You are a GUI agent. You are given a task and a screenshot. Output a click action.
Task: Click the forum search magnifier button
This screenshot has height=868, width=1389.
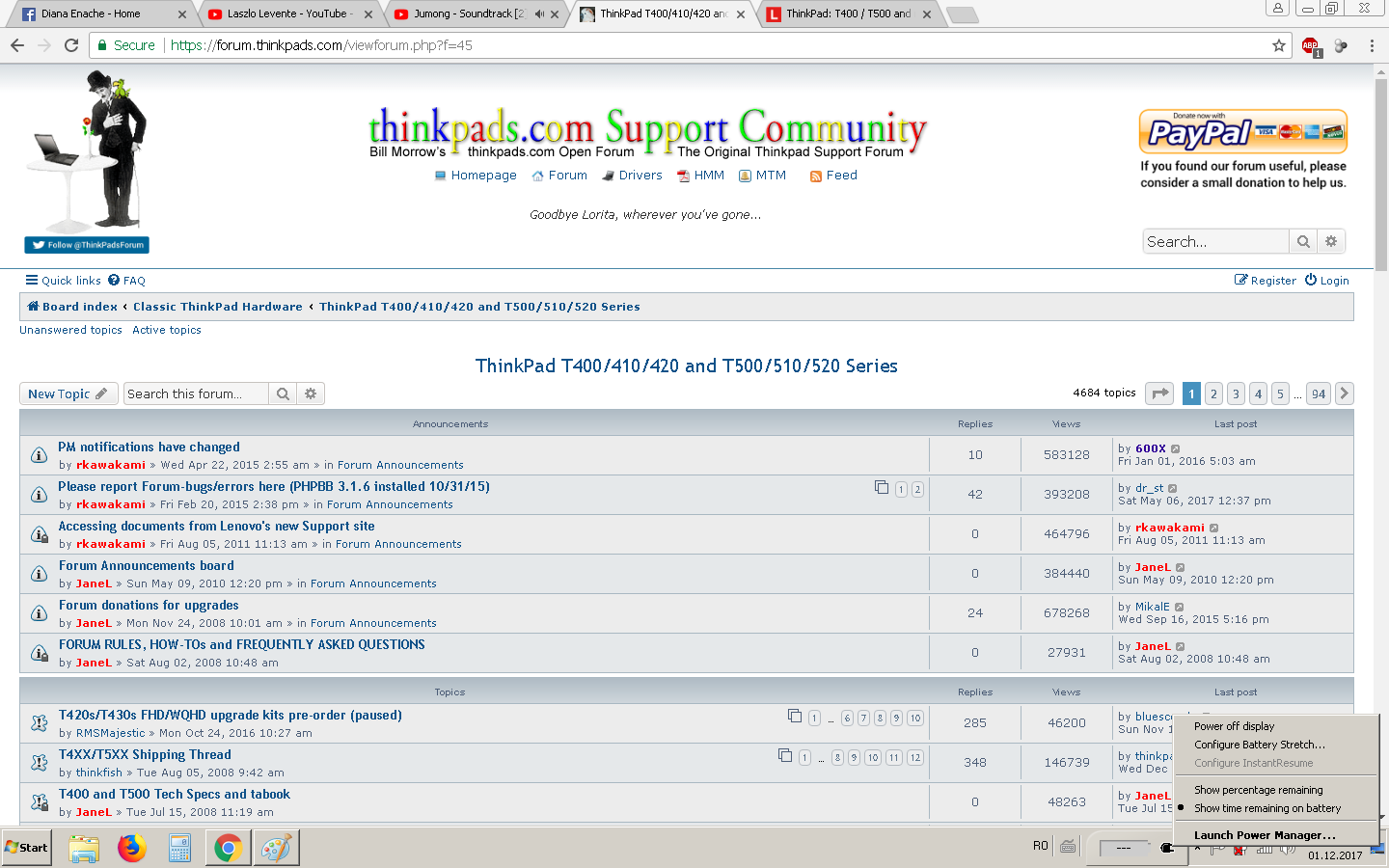coord(283,393)
